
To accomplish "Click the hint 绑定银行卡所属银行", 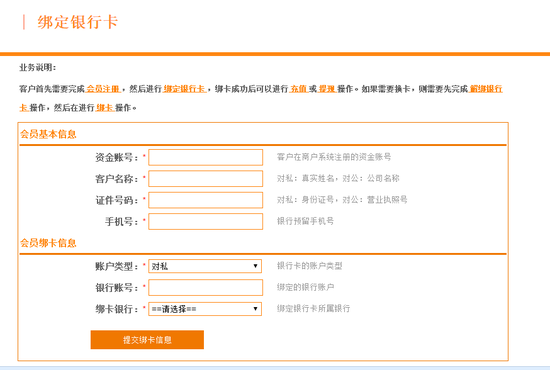I will [x=313, y=309].
